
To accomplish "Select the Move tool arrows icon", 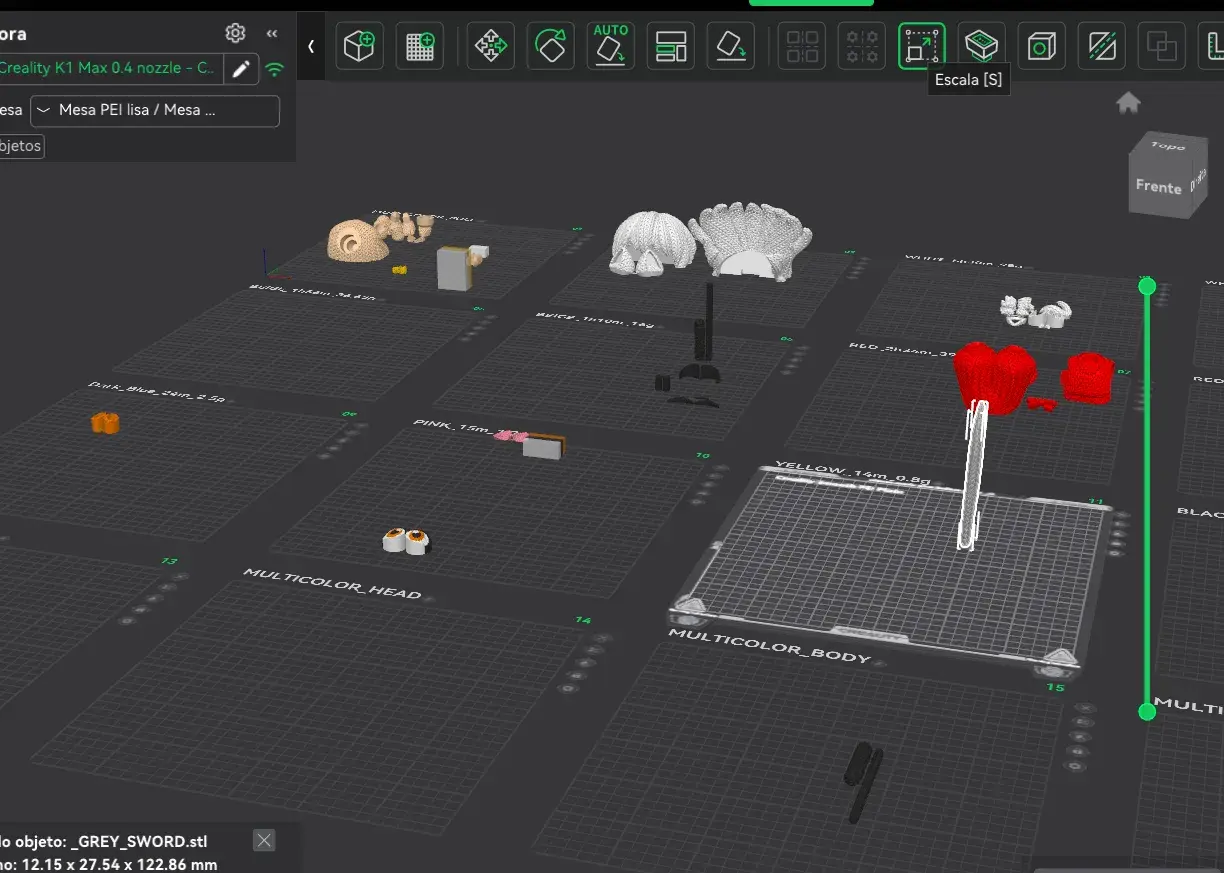I will click(x=491, y=46).
